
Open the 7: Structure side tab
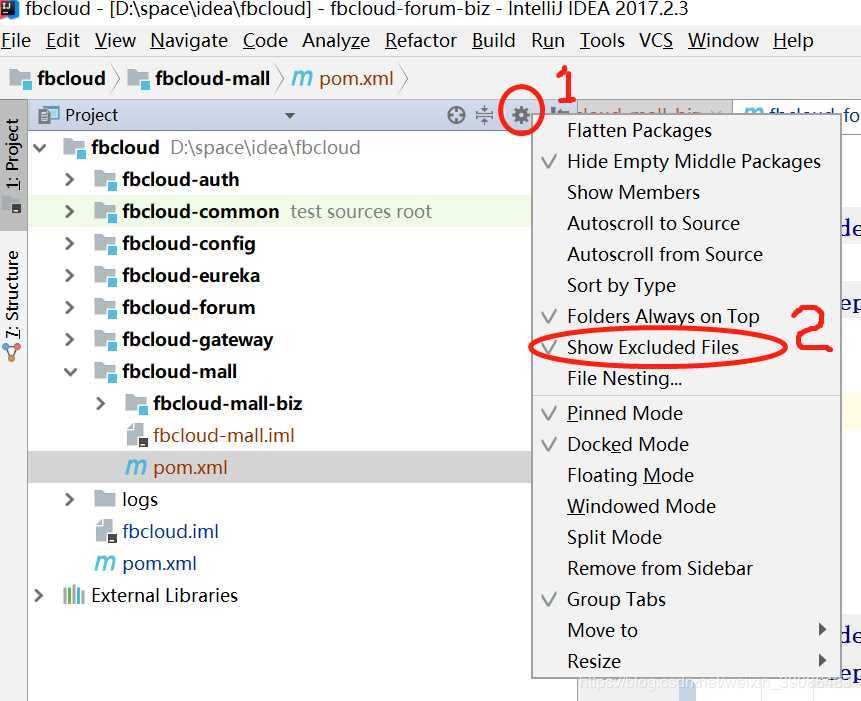13,305
